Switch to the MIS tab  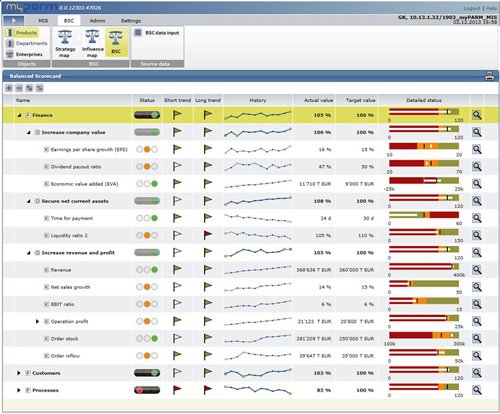tap(43, 21)
